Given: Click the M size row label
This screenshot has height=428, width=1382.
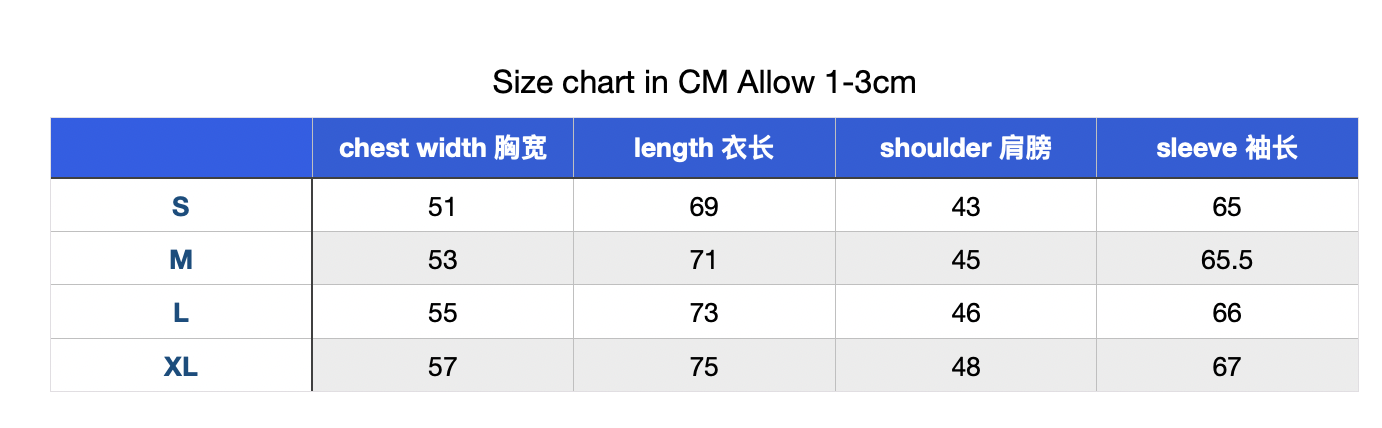Looking at the screenshot, I should 181,259.
